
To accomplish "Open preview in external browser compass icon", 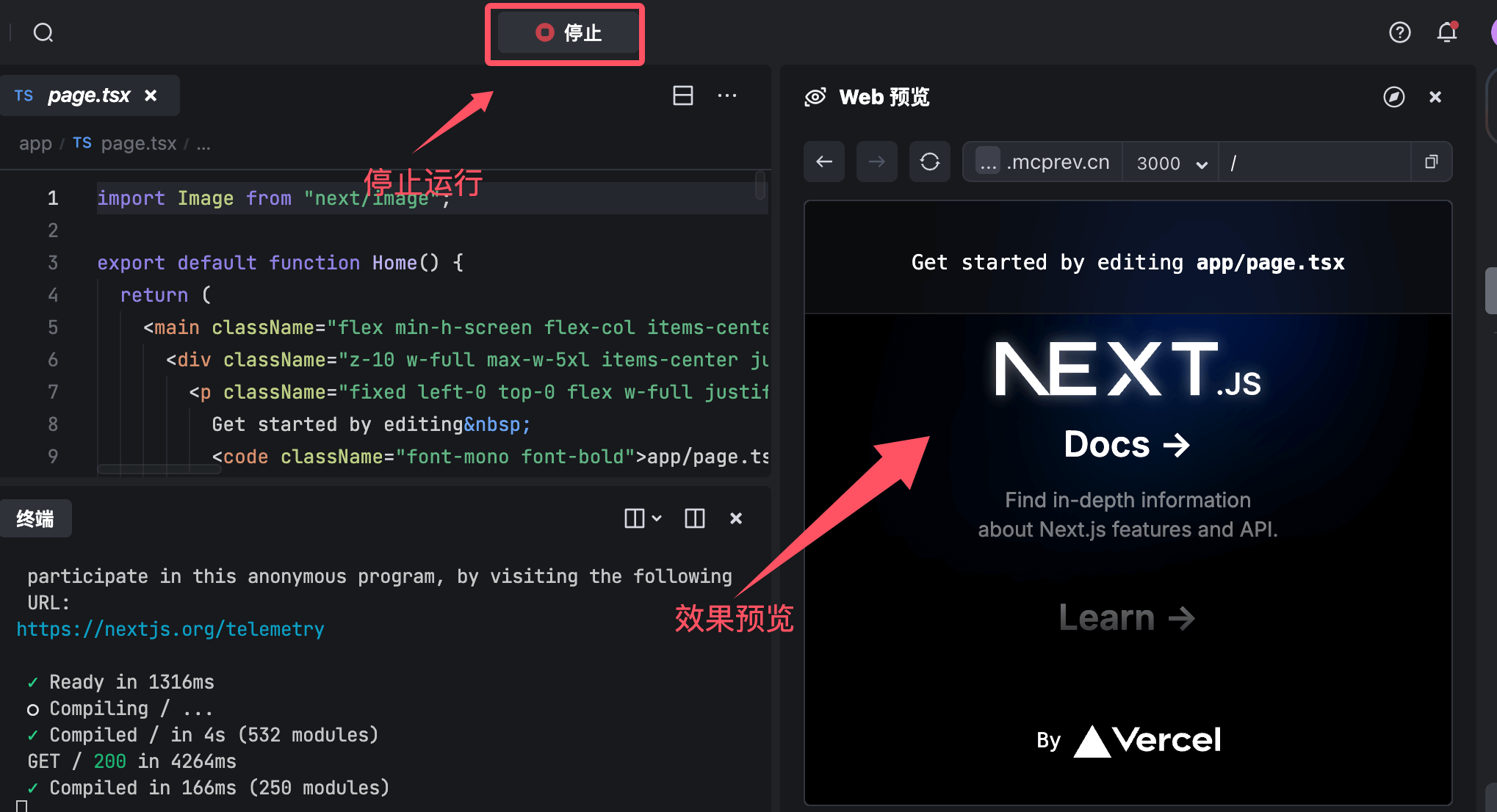I will click(x=1393, y=97).
